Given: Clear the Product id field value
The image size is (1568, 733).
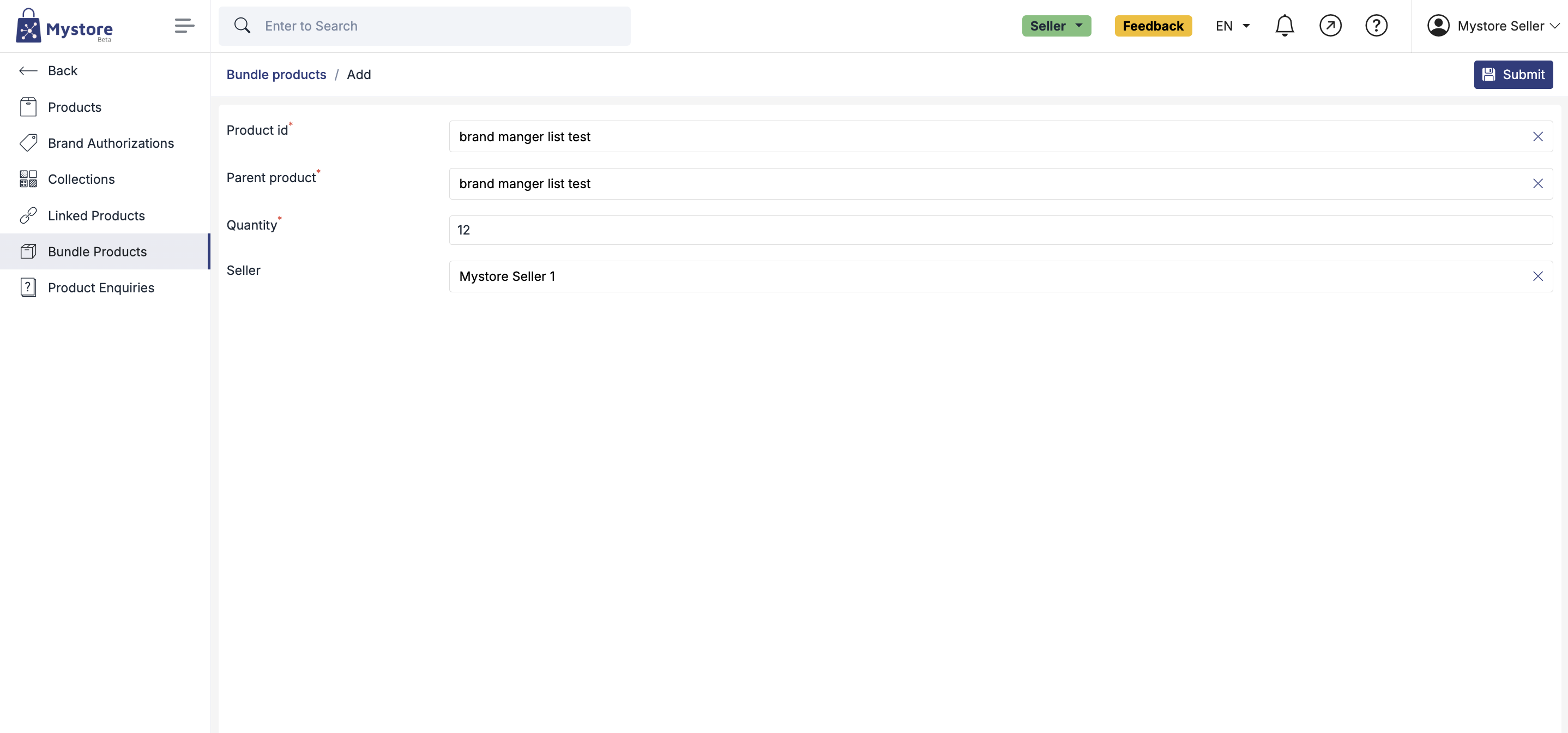Looking at the screenshot, I should click(1537, 136).
